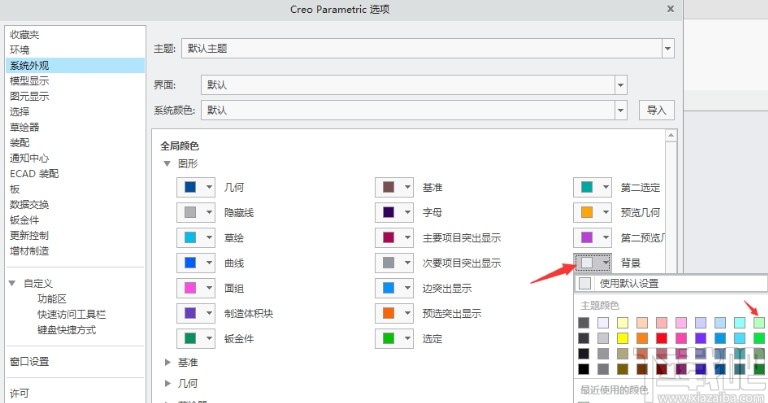Open the 字母 color dropdown arrow
This screenshot has width=768, height=403.
pos(408,212)
